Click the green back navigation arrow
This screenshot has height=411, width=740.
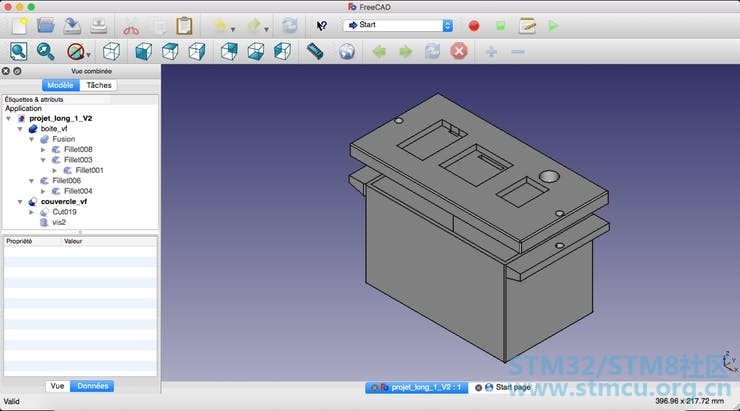pos(379,51)
